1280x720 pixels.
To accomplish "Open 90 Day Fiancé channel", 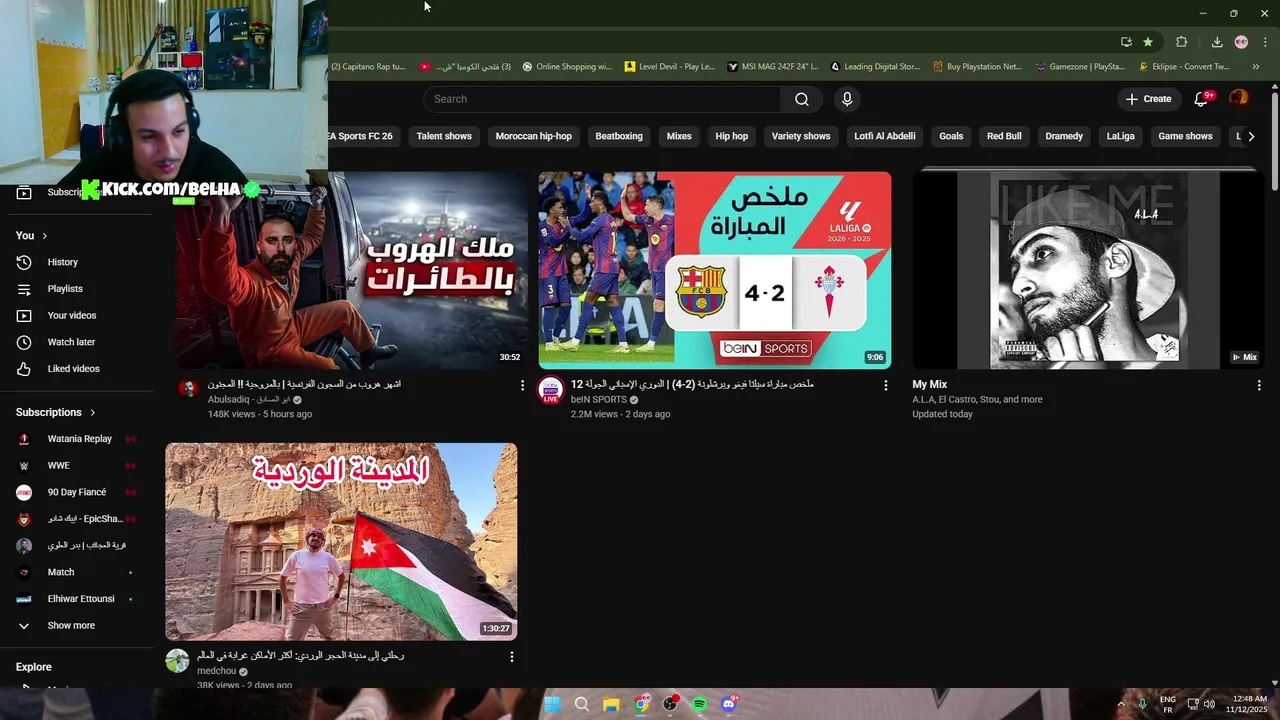I will [77, 492].
